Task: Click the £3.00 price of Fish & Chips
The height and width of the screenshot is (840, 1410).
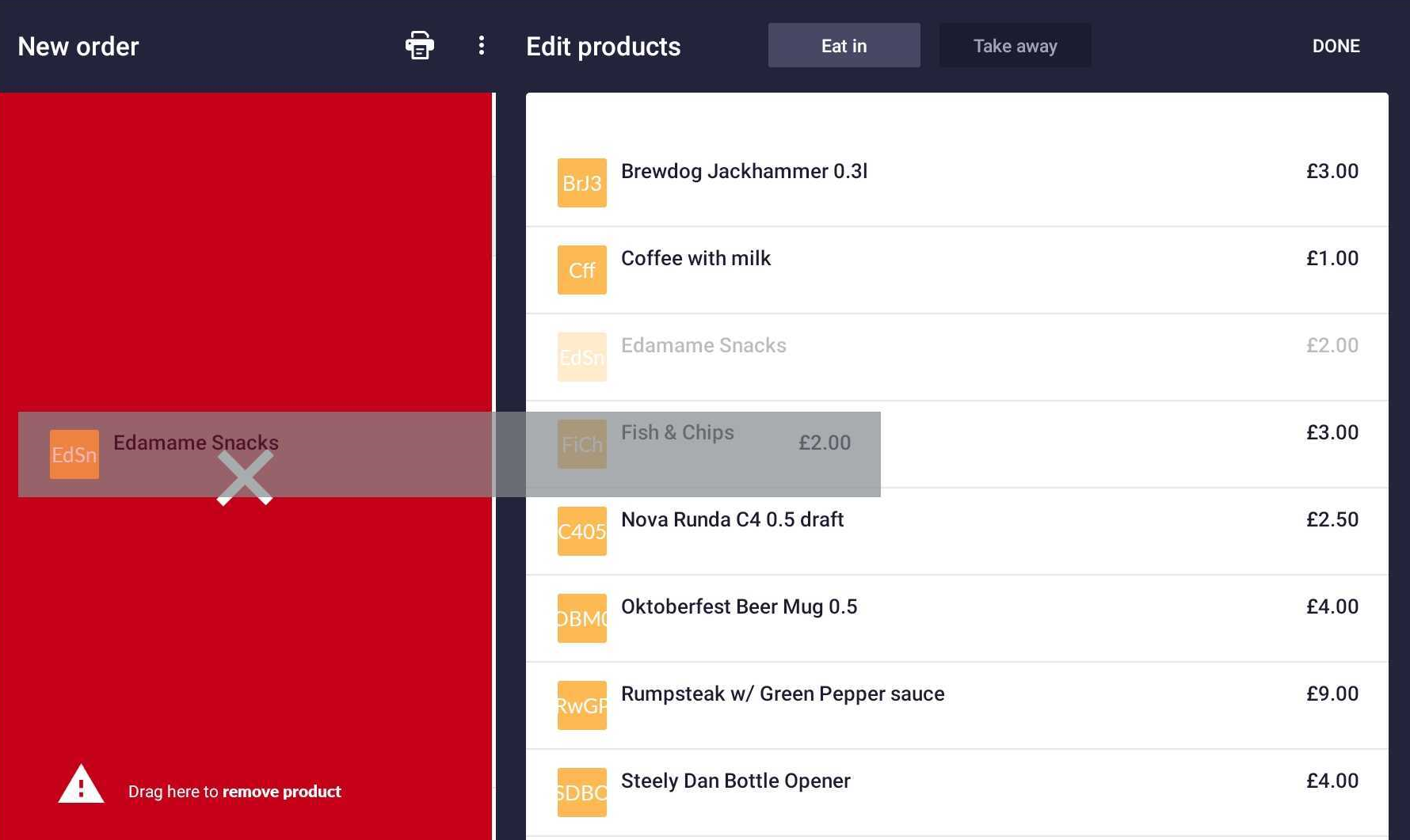Action: coord(1332,432)
